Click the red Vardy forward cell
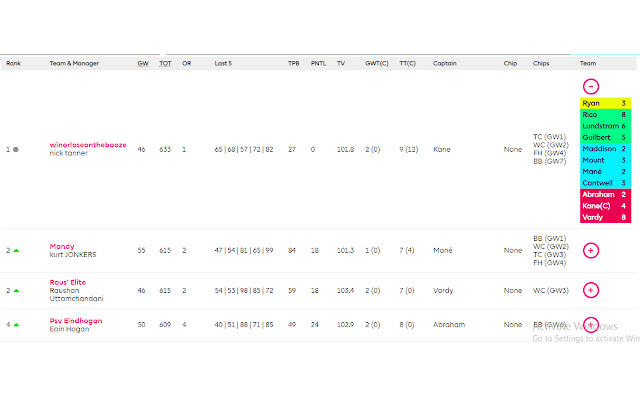 point(604,217)
